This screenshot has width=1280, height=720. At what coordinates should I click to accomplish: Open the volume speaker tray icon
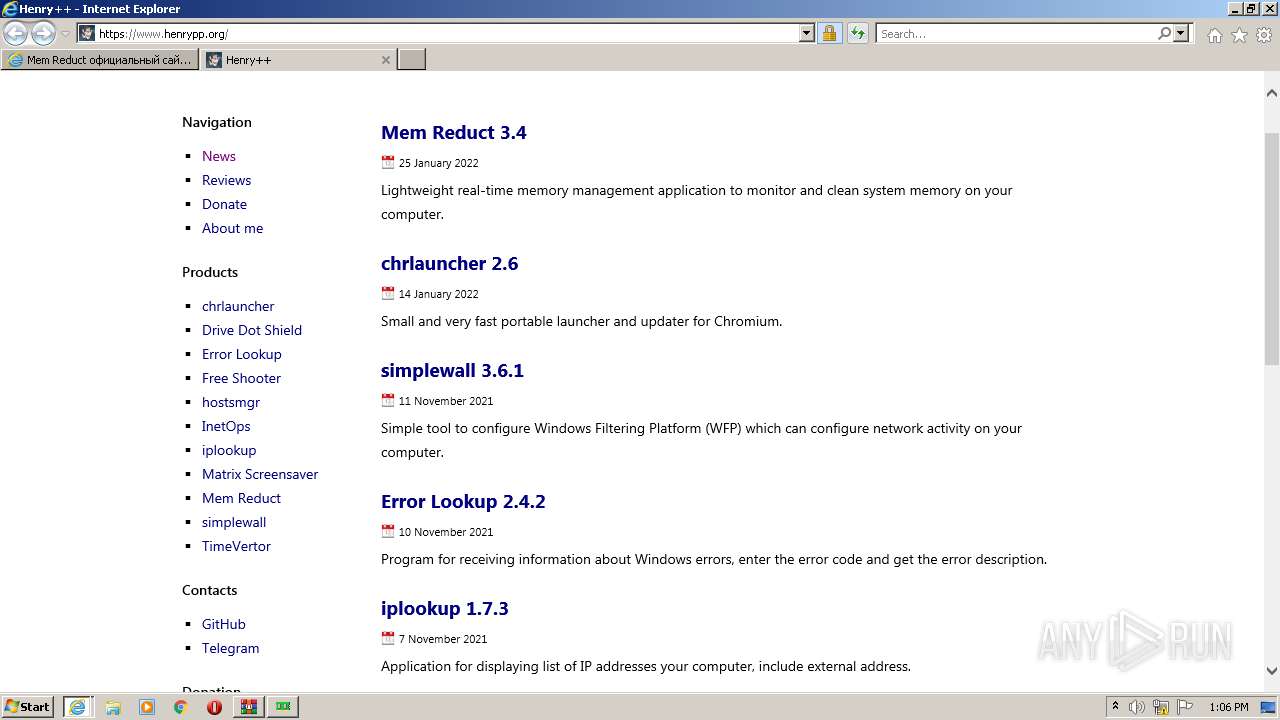[x=1137, y=707]
